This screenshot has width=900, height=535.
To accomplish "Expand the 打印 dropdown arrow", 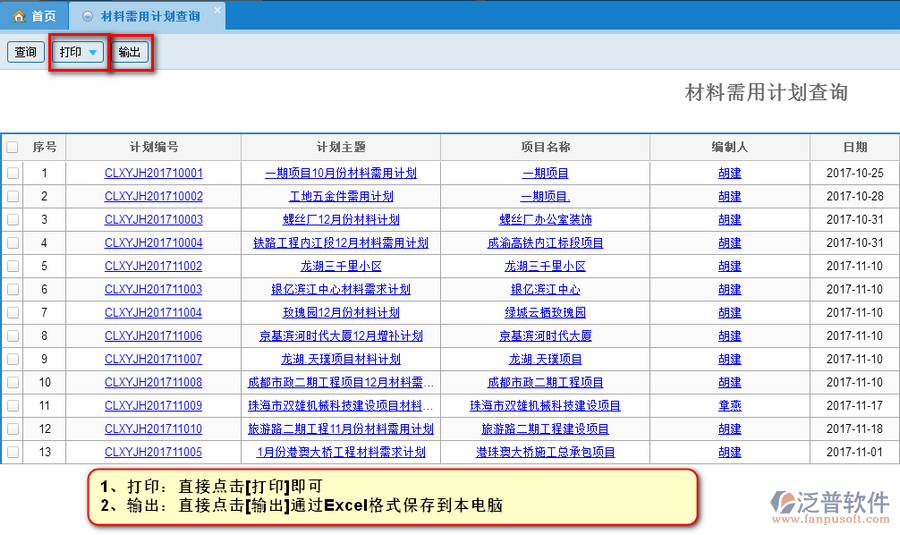I will click(x=93, y=52).
